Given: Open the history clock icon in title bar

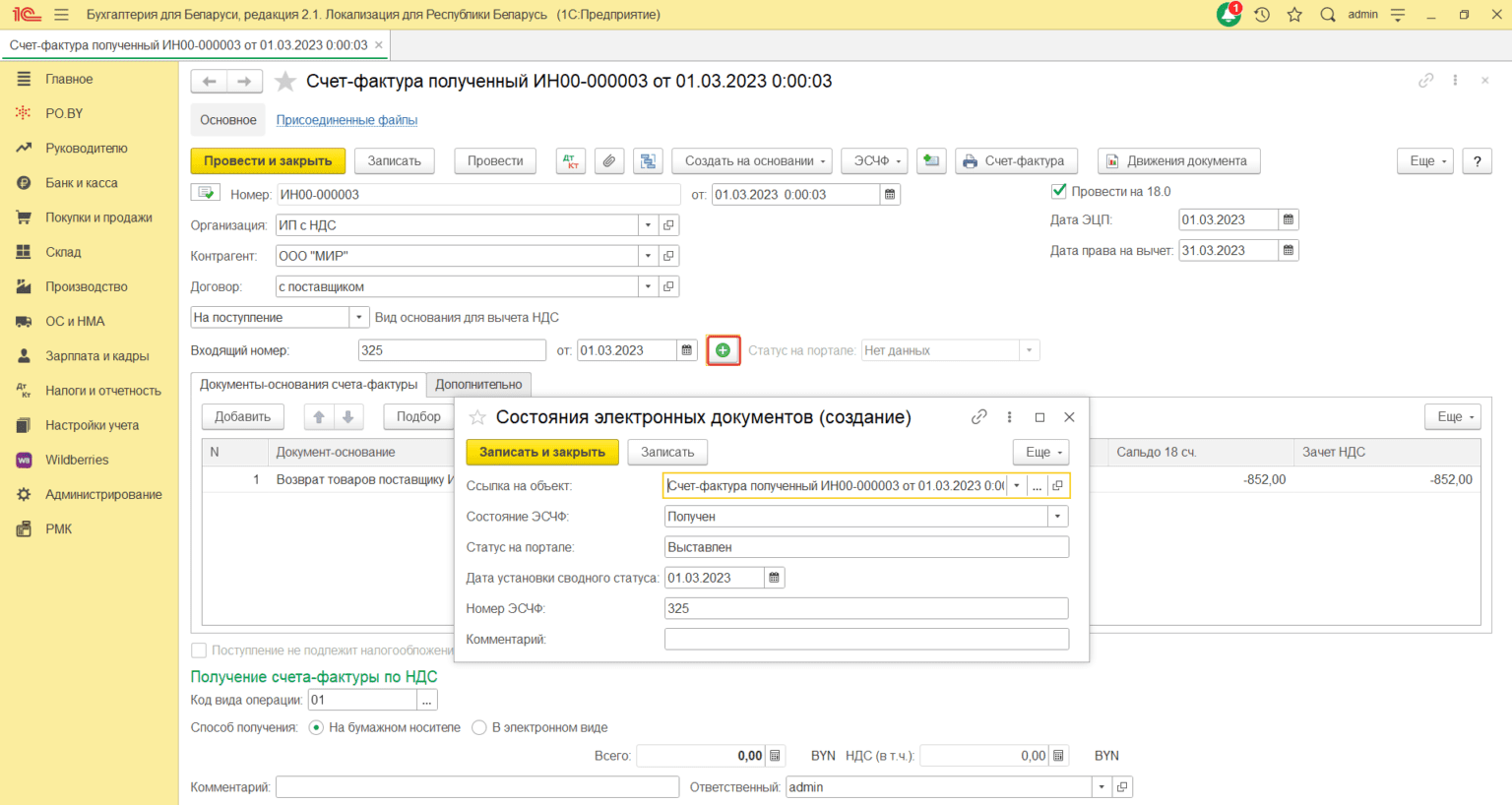Looking at the screenshot, I should (1262, 15).
